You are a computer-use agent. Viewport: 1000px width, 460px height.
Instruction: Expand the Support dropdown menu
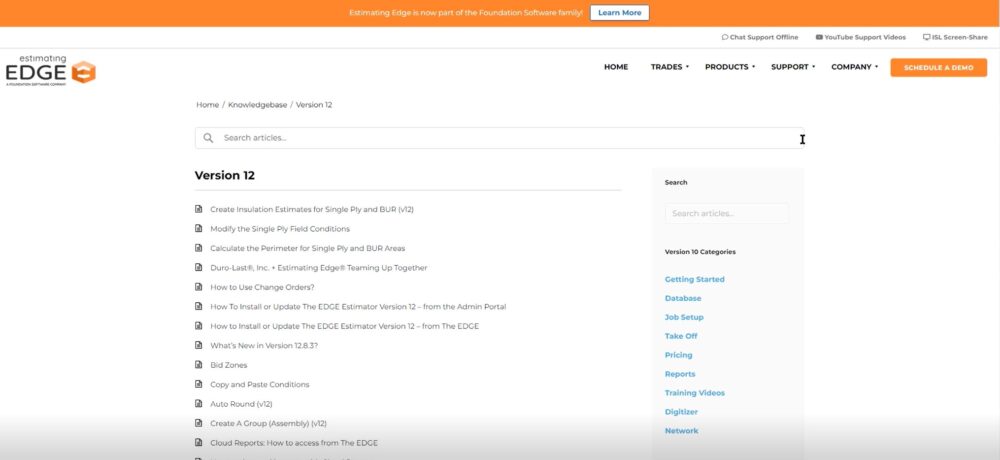coord(793,67)
